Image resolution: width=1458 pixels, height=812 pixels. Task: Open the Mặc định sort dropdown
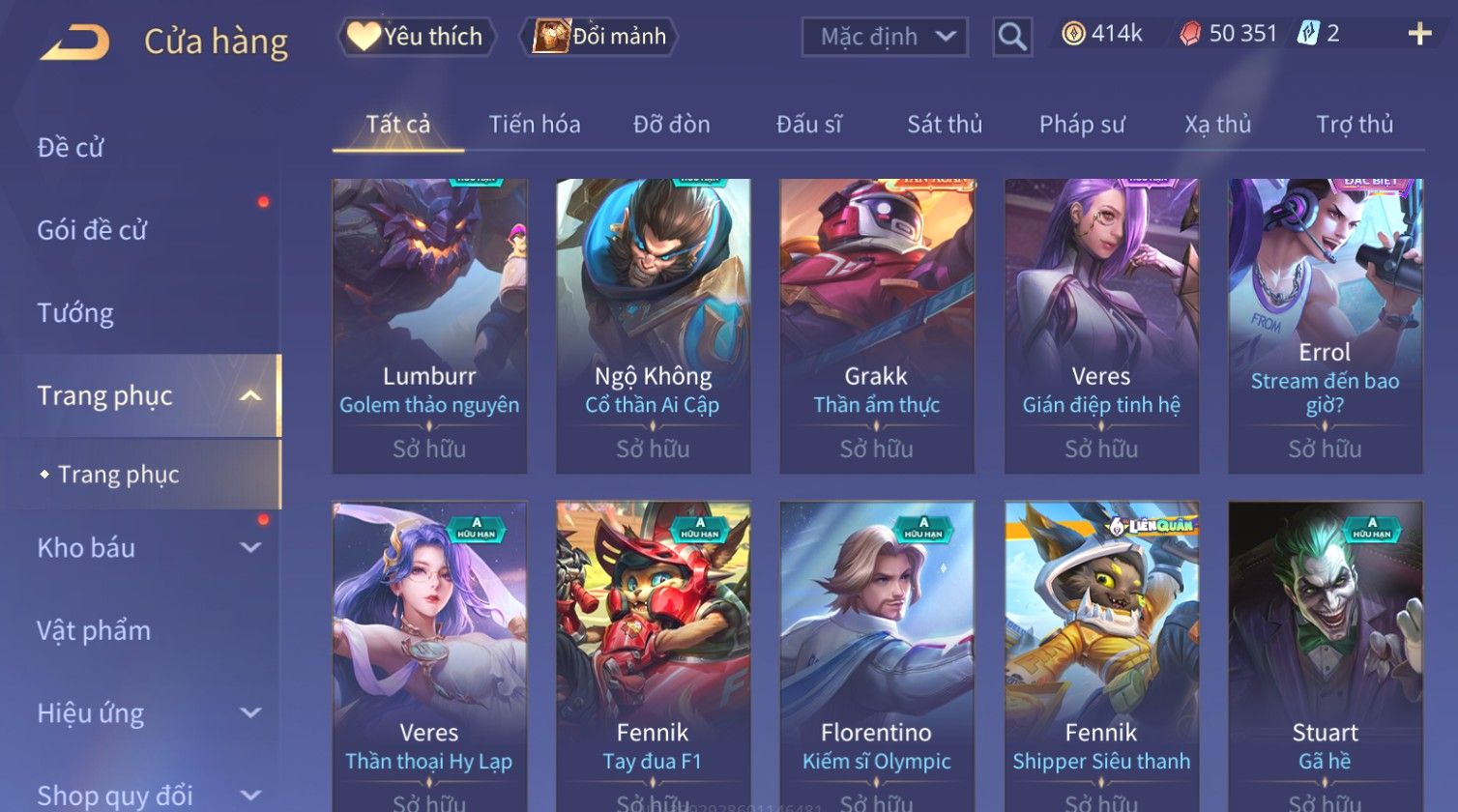point(885,37)
